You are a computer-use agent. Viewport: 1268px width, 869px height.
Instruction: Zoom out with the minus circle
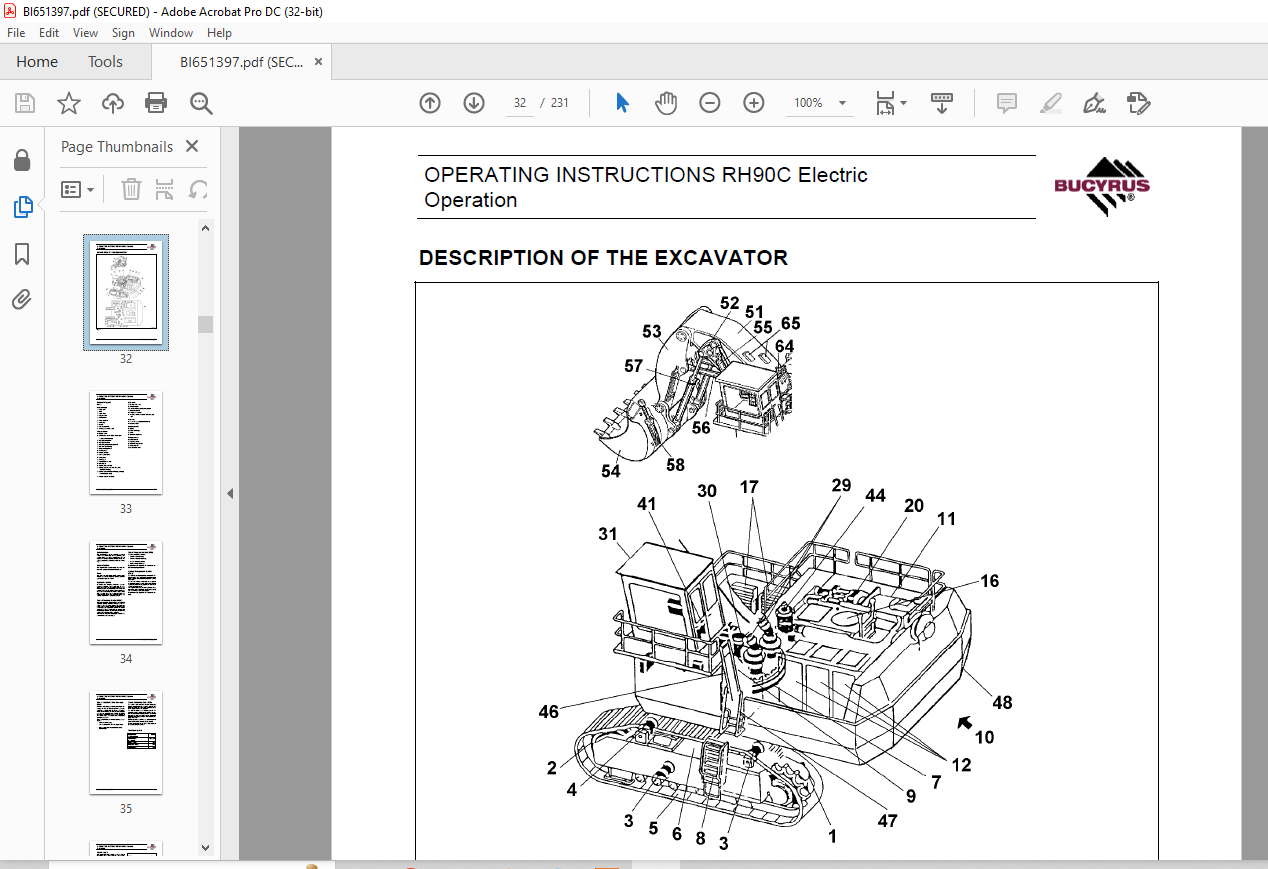click(x=710, y=103)
